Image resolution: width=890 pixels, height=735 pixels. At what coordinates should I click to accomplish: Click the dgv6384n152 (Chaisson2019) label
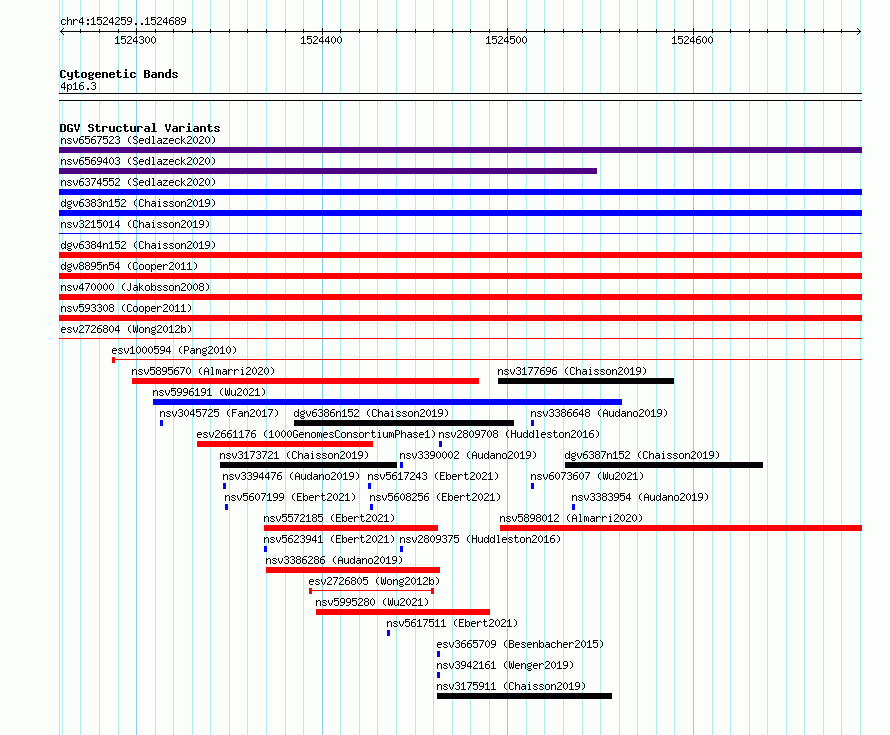pos(138,245)
